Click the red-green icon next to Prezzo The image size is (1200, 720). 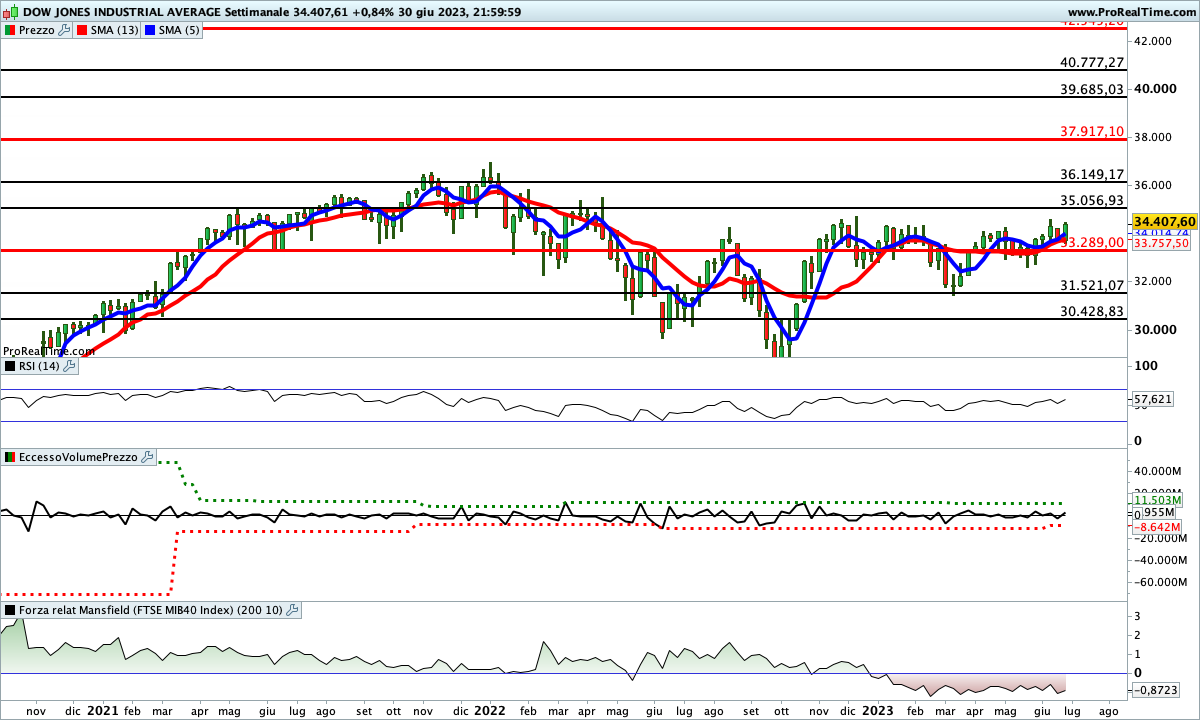(10, 31)
